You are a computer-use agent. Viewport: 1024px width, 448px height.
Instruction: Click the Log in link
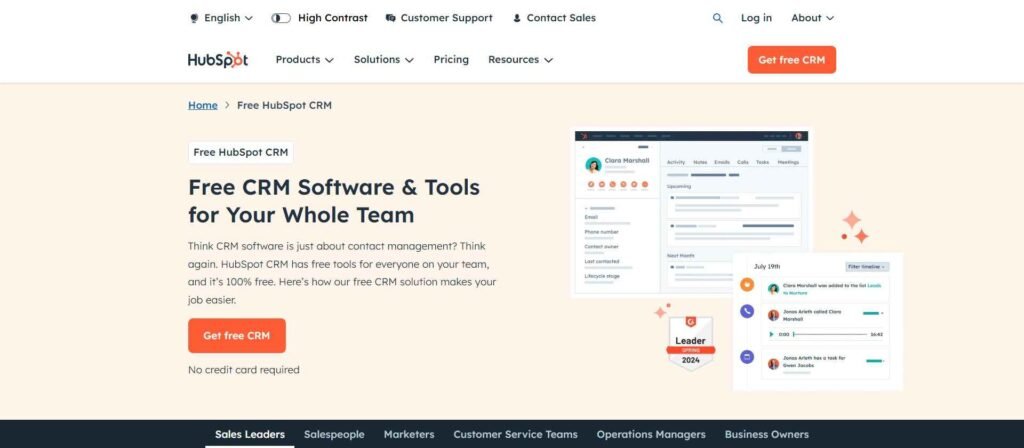(x=756, y=18)
